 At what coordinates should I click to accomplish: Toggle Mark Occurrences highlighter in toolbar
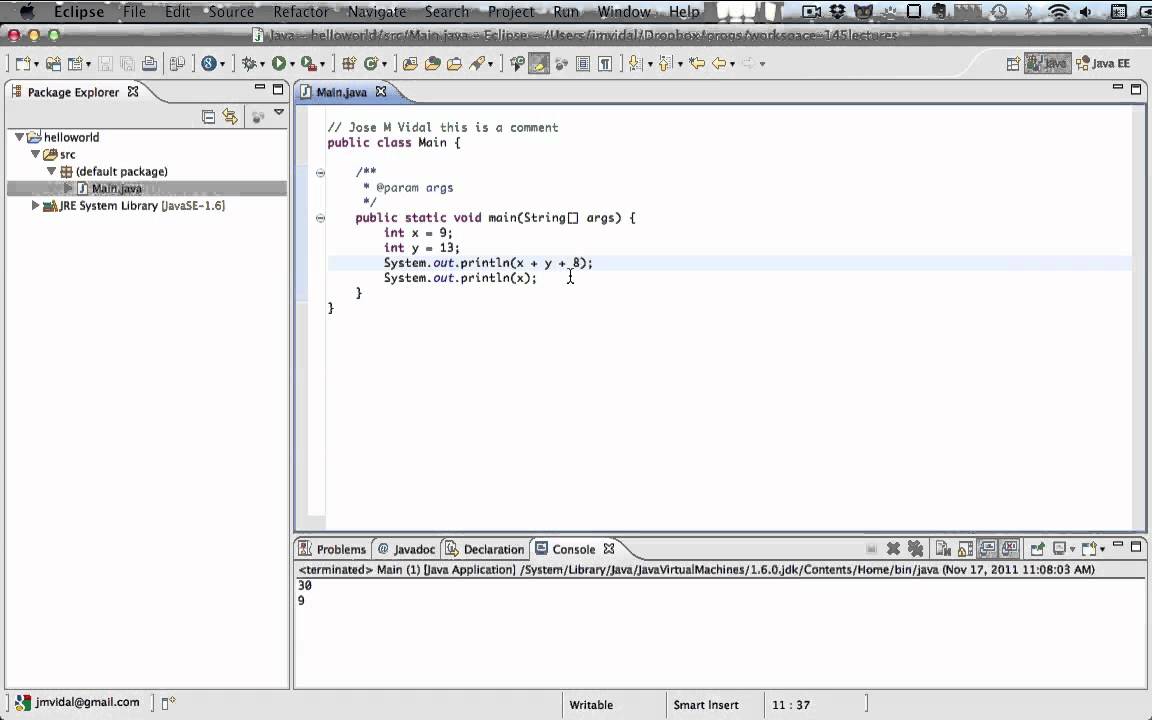click(539, 63)
